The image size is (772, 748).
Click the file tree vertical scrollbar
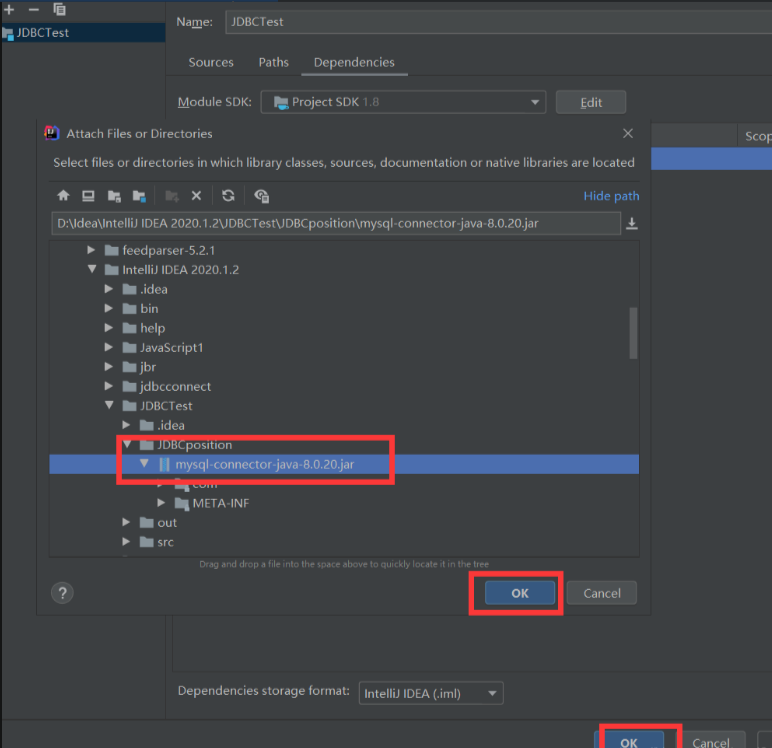(633, 333)
